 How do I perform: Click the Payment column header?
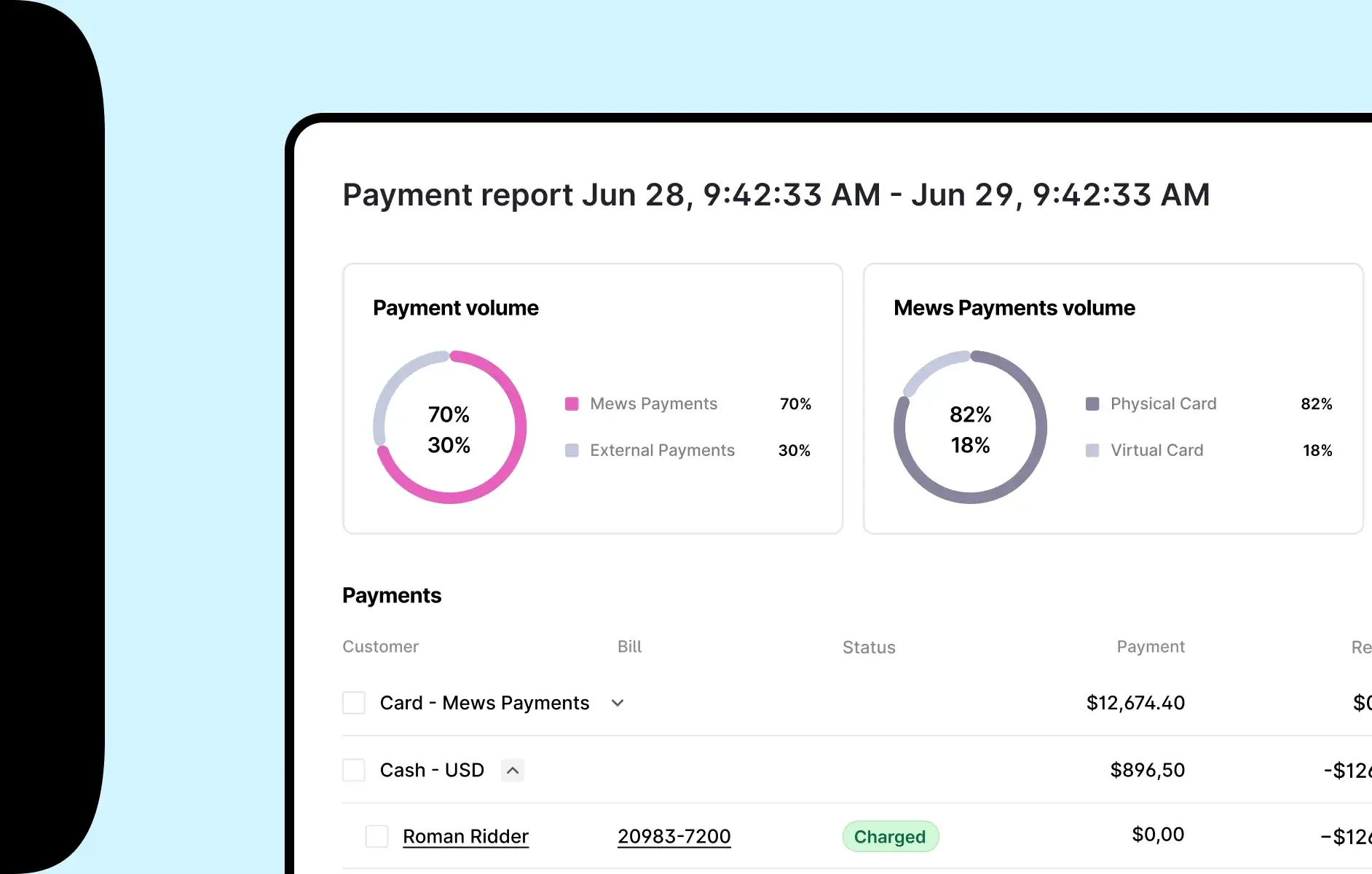(1151, 647)
